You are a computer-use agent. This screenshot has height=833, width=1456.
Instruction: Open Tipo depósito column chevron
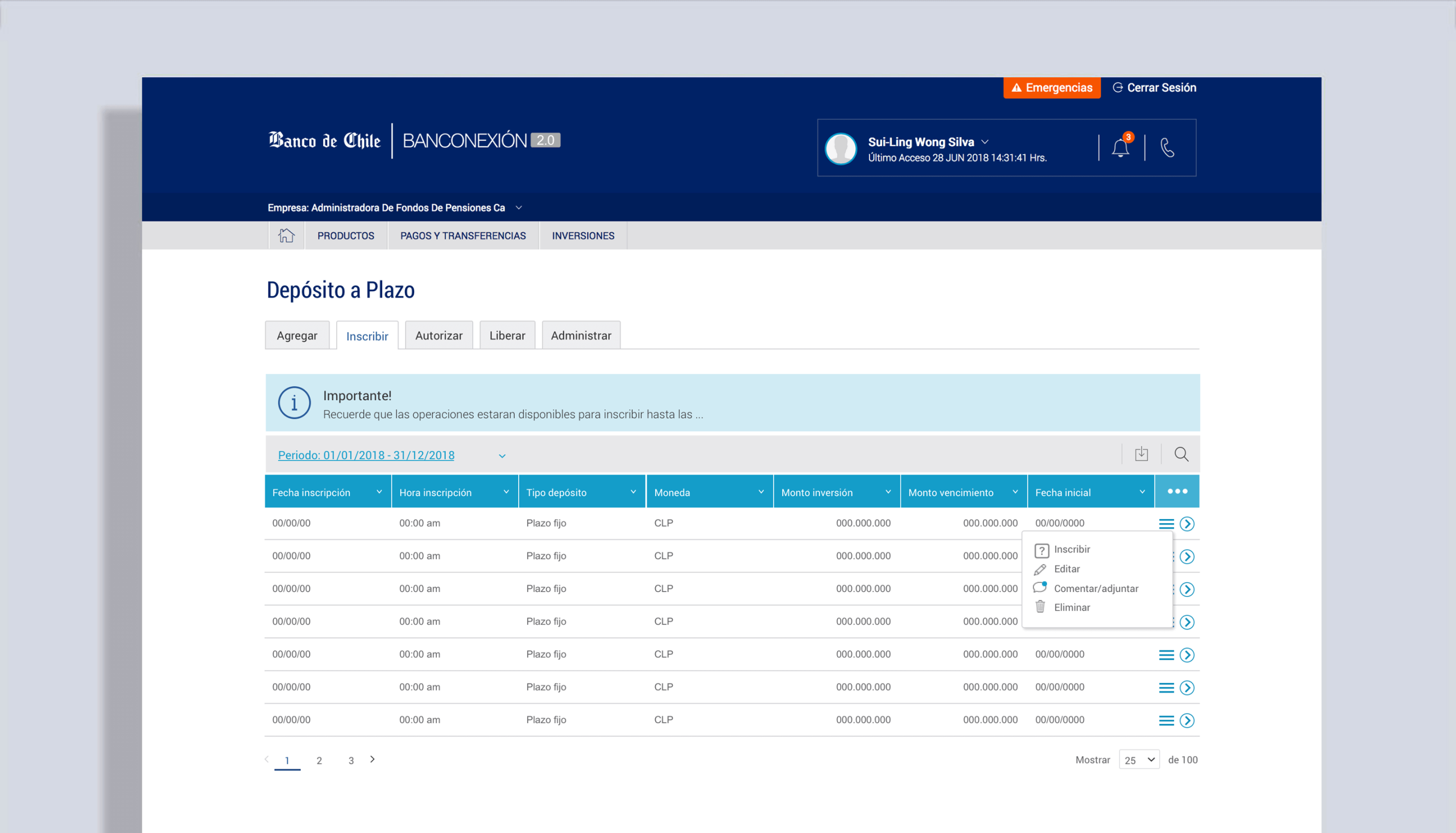[634, 492]
